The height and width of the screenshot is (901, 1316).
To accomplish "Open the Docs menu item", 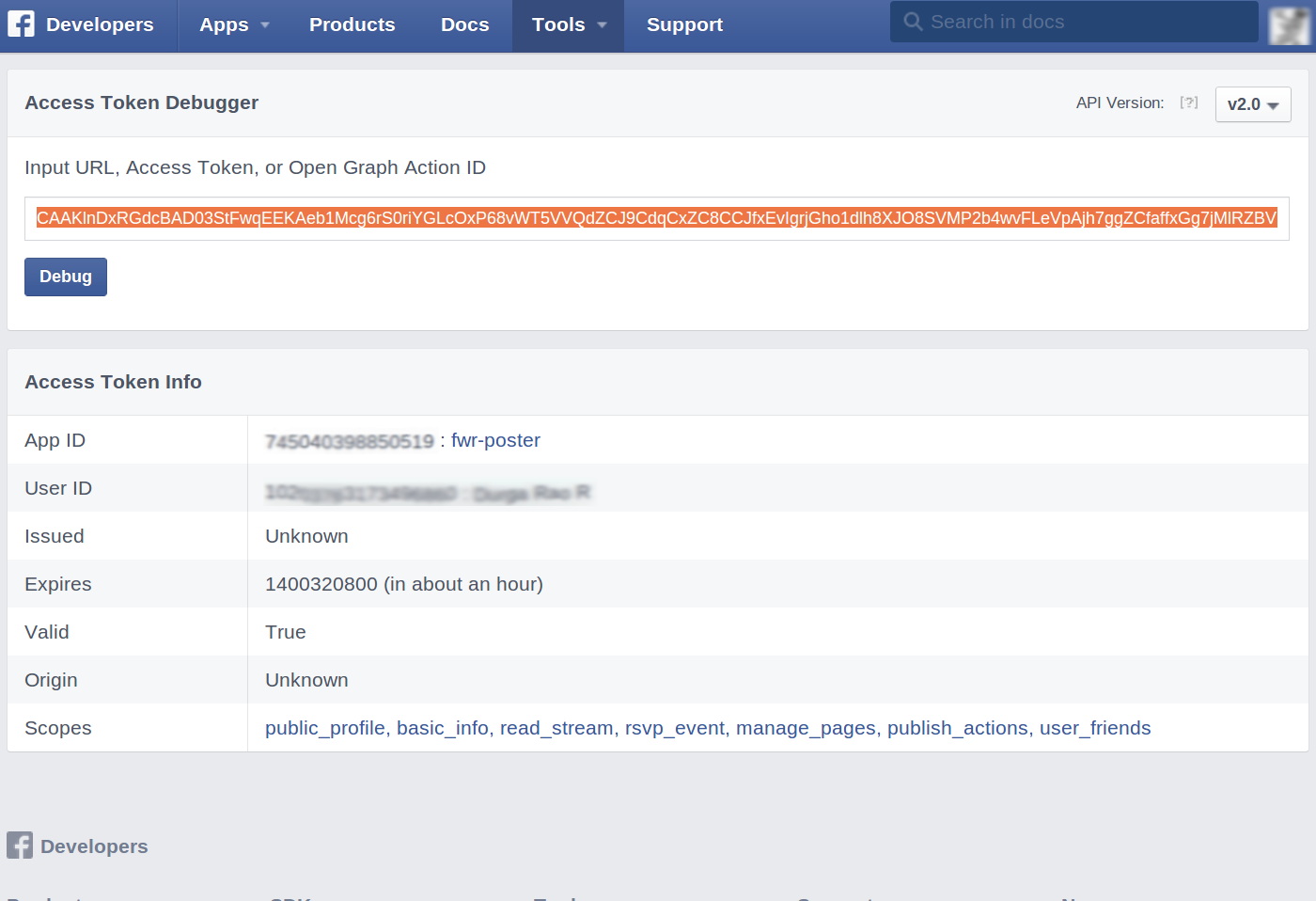I will point(465,25).
